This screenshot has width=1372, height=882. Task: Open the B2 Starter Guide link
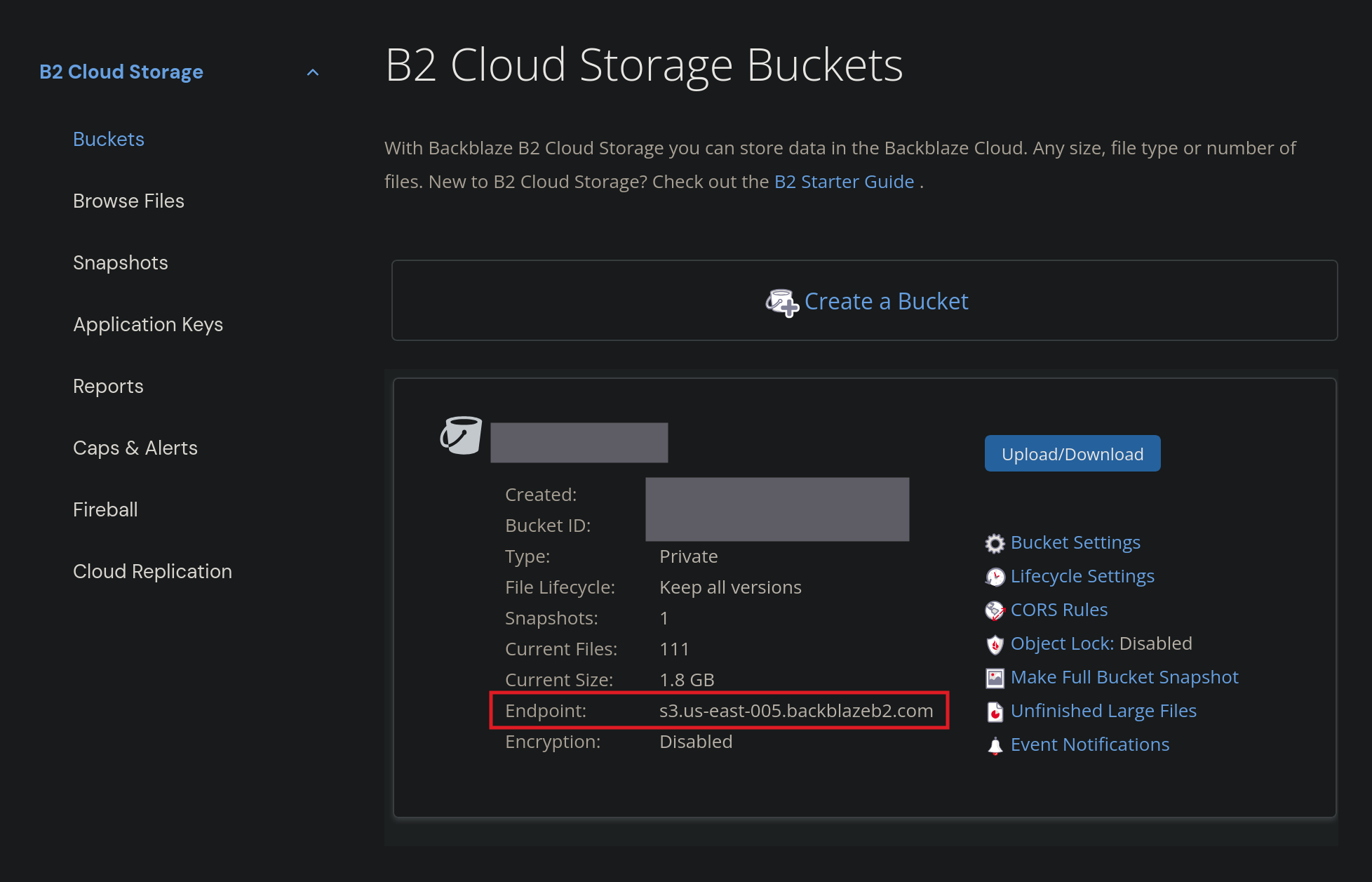click(x=843, y=182)
